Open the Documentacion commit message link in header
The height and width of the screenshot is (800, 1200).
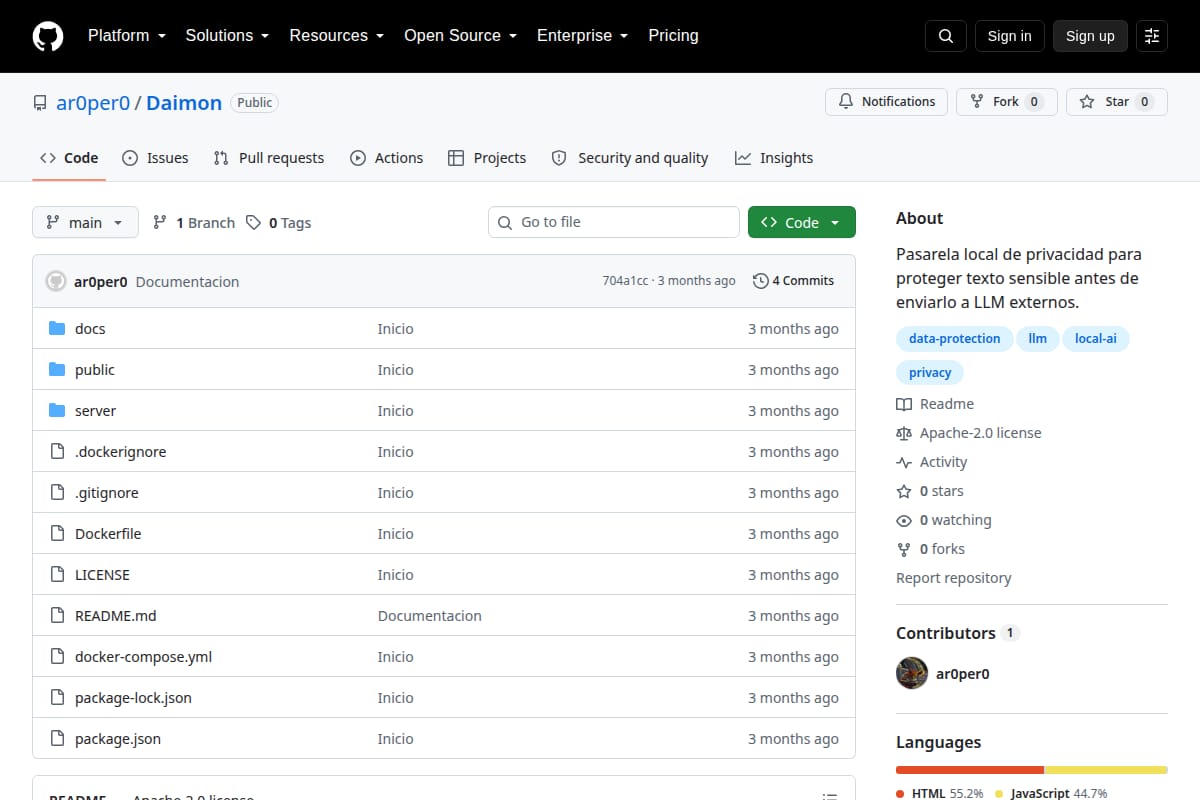(187, 282)
